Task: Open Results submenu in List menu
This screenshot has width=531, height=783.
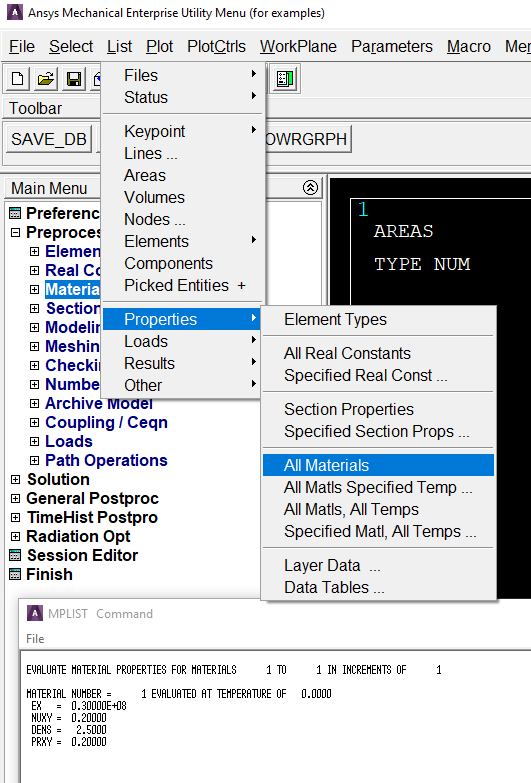Action: [x=183, y=363]
